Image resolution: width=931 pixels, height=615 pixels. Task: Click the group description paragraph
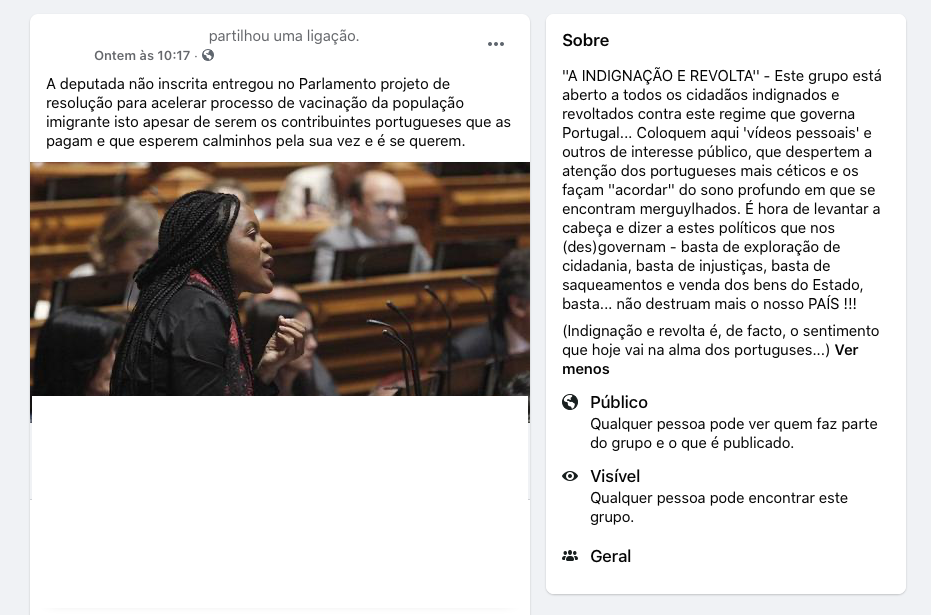(722, 190)
